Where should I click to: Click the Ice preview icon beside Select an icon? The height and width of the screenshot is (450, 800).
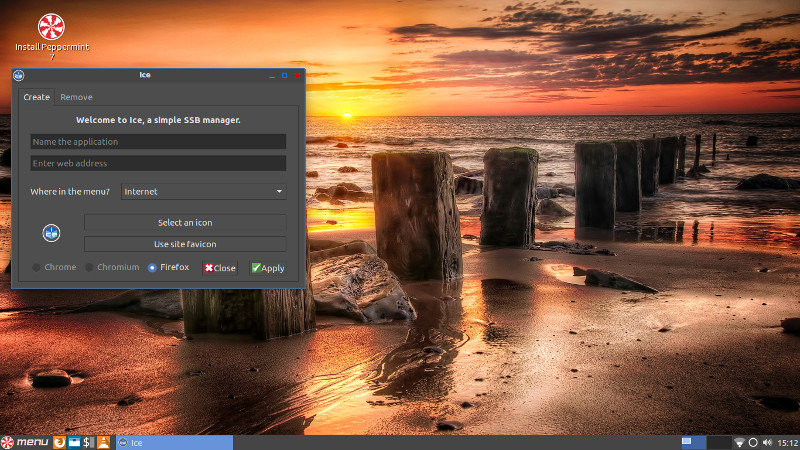pyautogui.click(x=52, y=233)
